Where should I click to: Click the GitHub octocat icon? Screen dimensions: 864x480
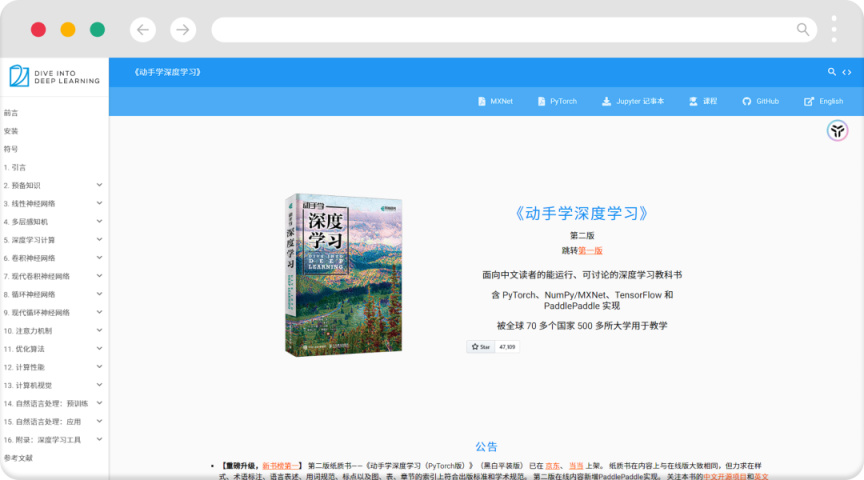pyautogui.click(x=747, y=101)
